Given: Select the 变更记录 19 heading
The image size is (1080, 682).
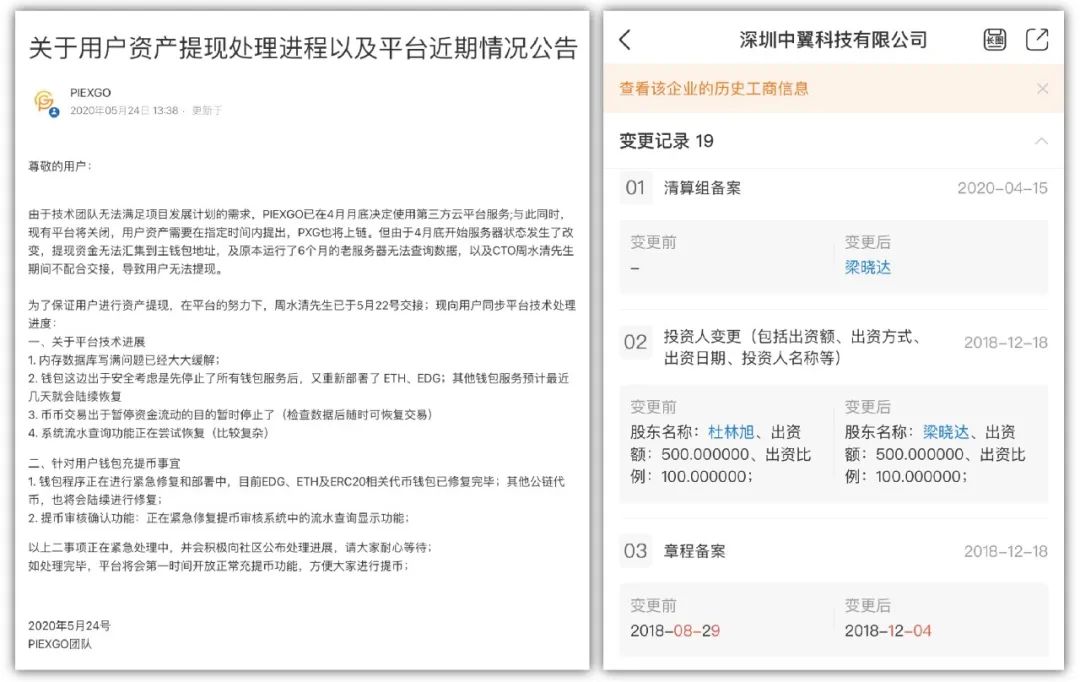Looking at the screenshot, I should [x=666, y=141].
